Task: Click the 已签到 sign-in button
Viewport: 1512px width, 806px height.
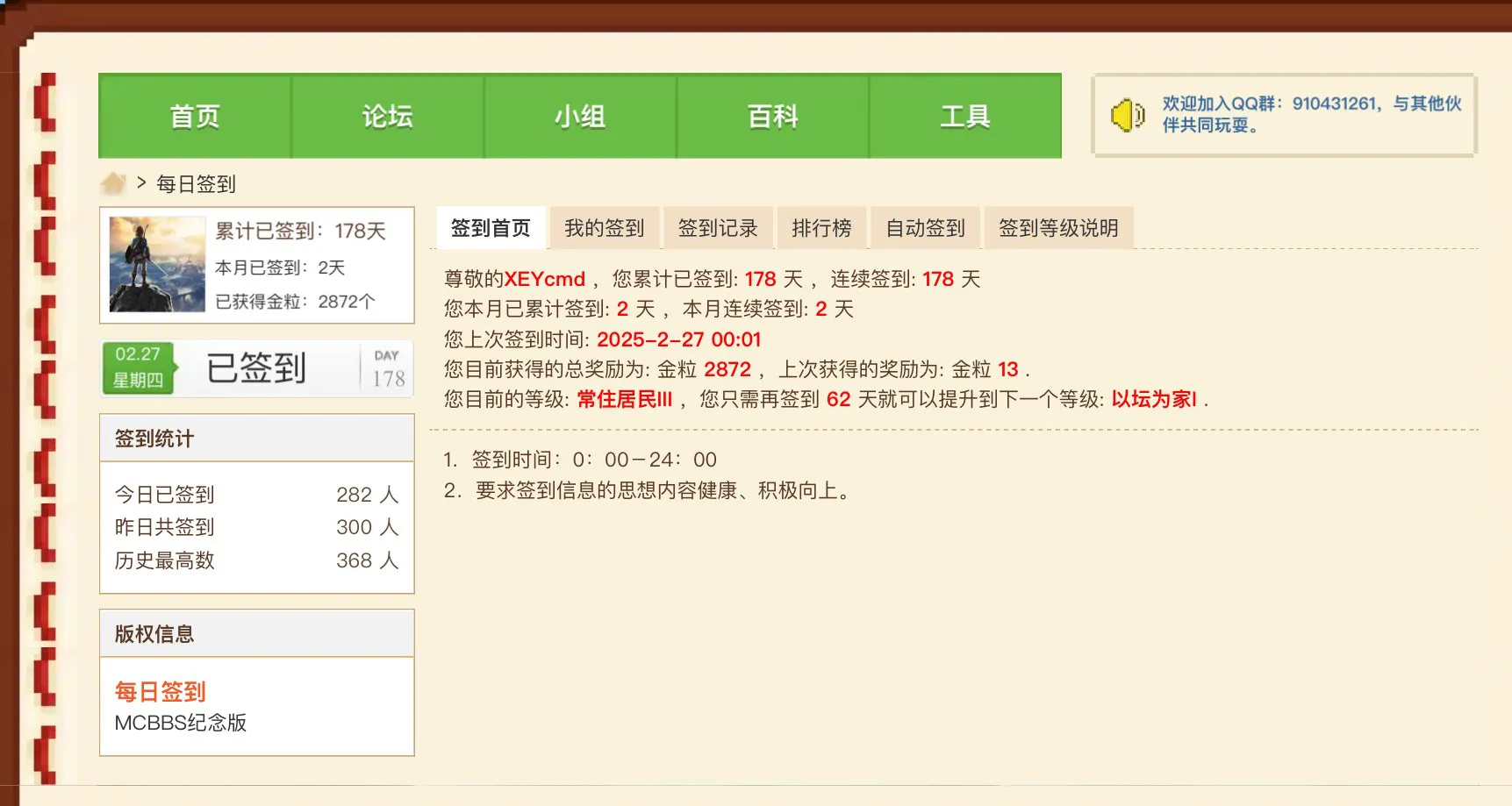Action: point(255,367)
